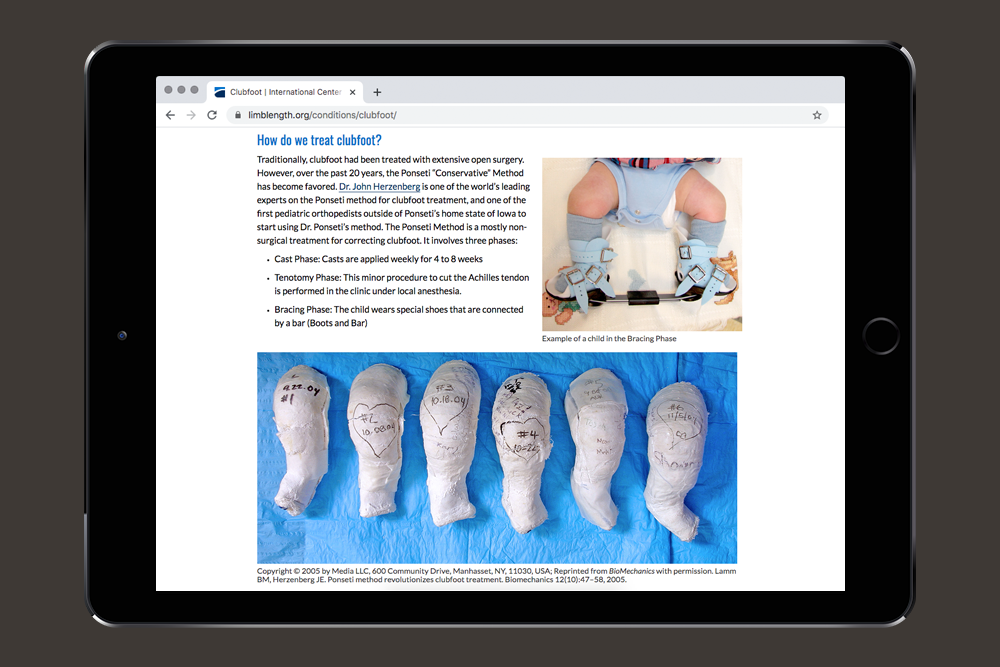Click the third gray window control dot
This screenshot has height=667, width=1000.
tap(194, 90)
